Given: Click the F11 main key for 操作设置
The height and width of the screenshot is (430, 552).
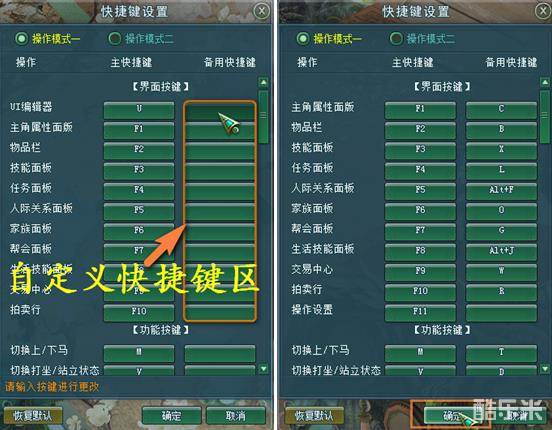Looking at the screenshot, I should [420, 313].
